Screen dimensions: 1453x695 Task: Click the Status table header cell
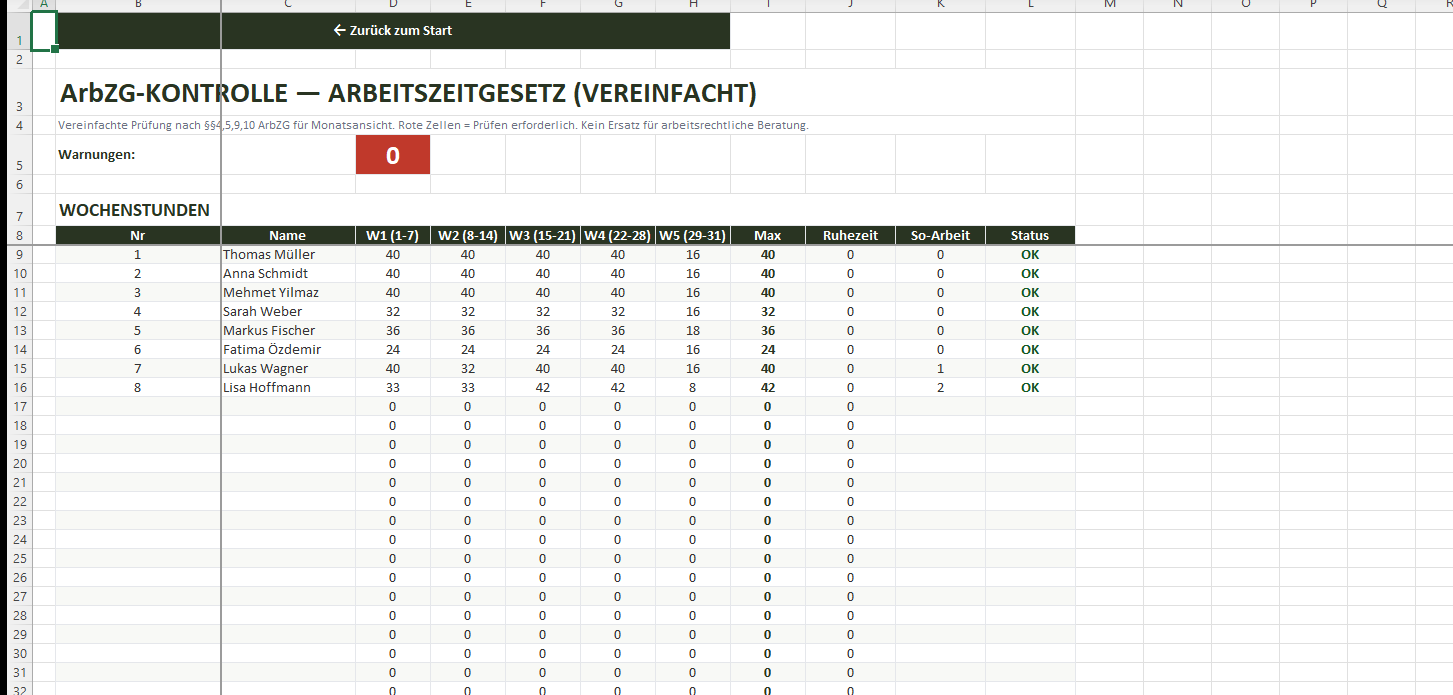click(1029, 236)
